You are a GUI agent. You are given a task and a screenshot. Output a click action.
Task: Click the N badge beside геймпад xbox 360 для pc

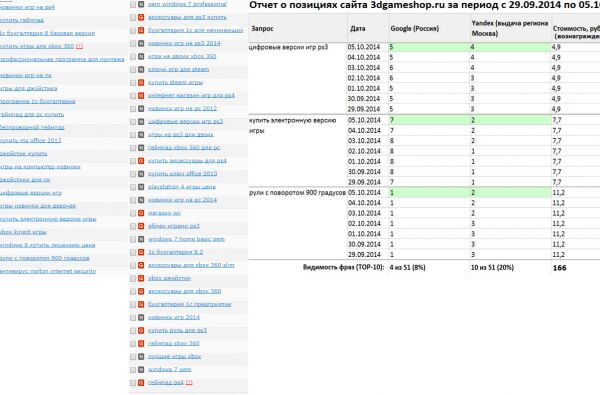coord(141,148)
